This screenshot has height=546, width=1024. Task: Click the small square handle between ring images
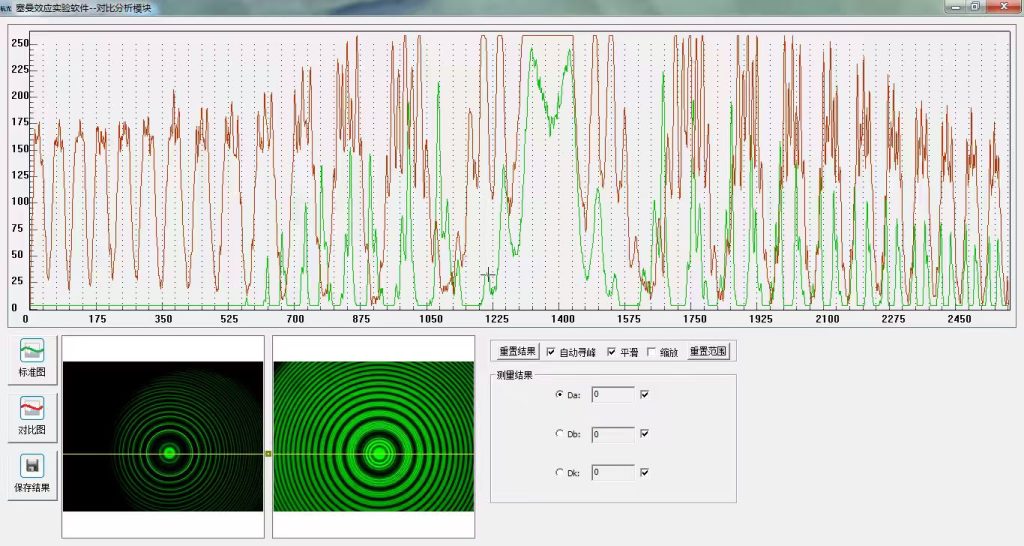tap(268, 453)
